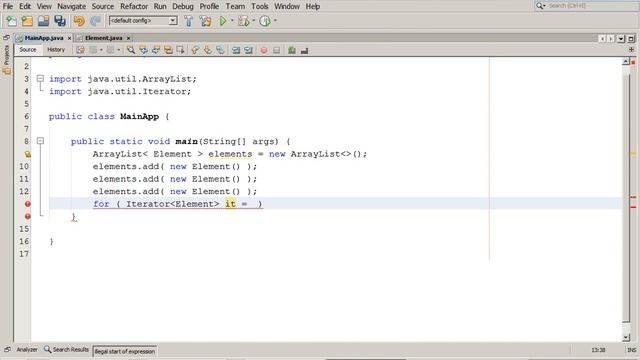Open the Projects side panel

[7, 60]
